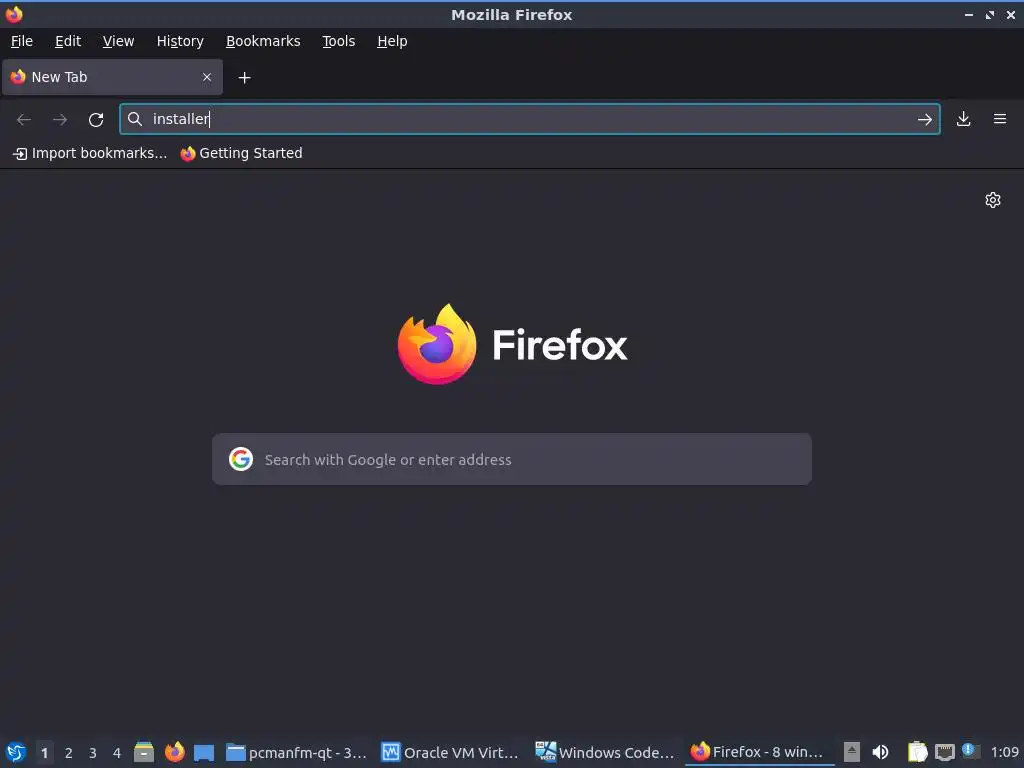Click the Firefox logo on the page
The height and width of the screenshot is (768, 1024).
pyautogui.click(x=512, y=344)
